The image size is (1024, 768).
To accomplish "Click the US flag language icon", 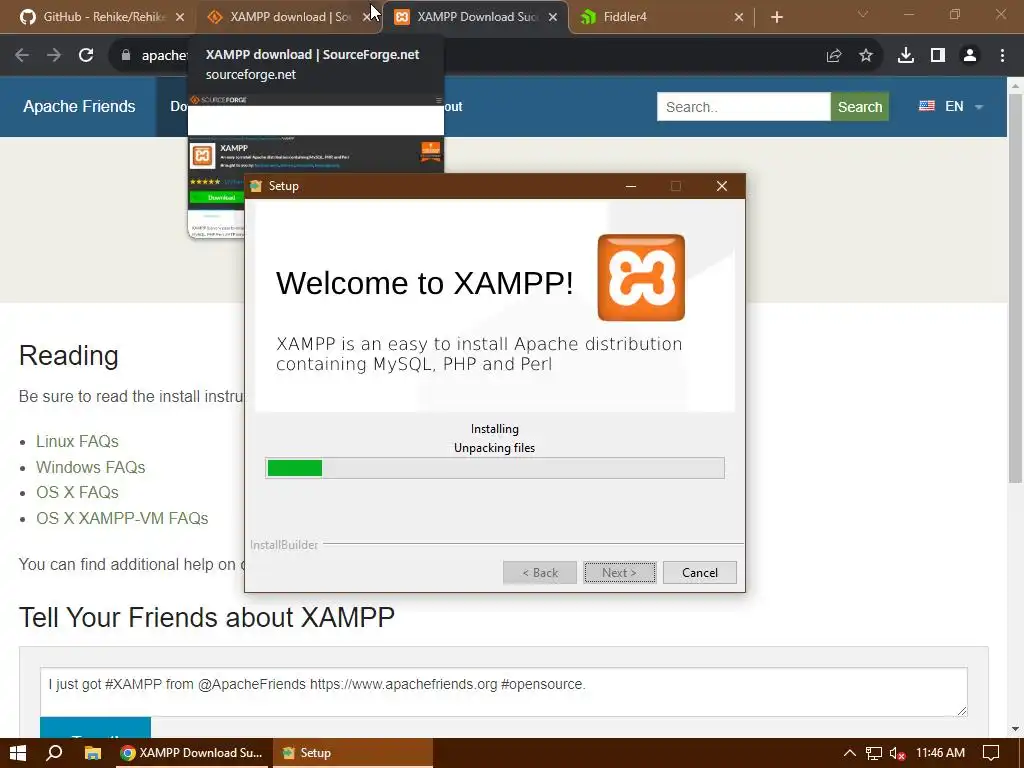I will (x=927, y=106).
